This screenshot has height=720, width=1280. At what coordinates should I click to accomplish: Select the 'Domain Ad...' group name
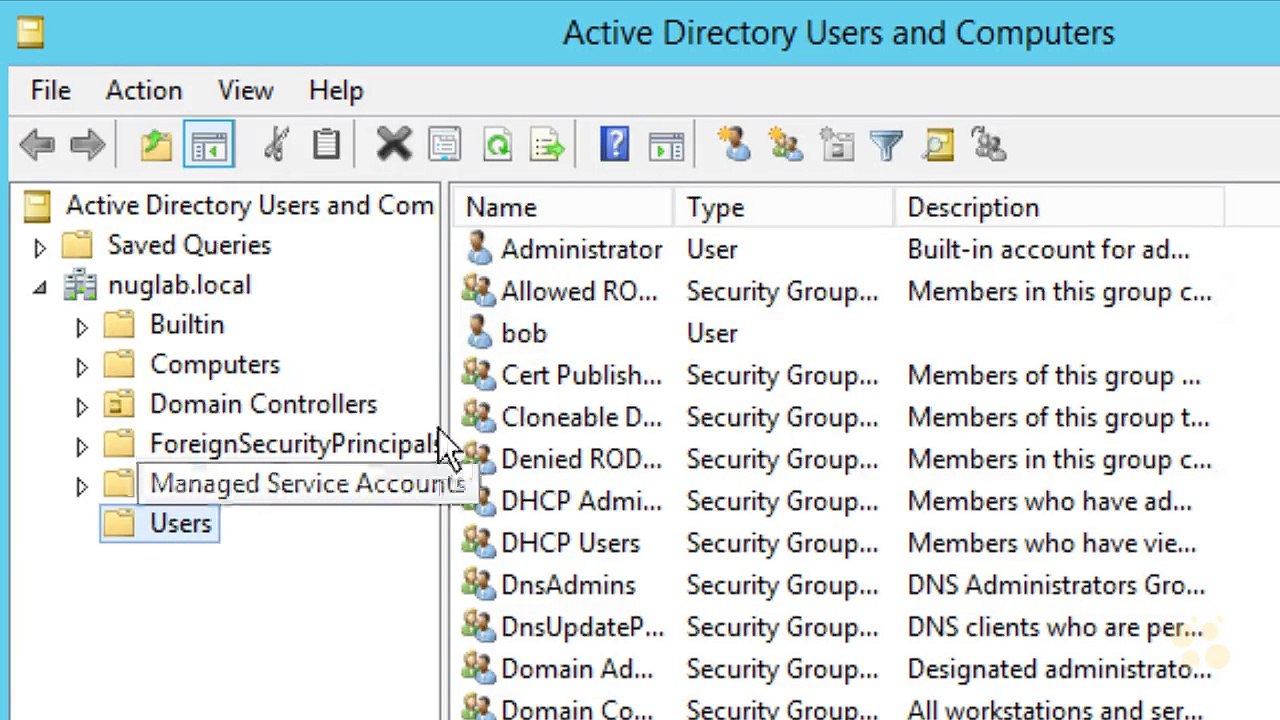pyautogui.click(x=576, y=670)
